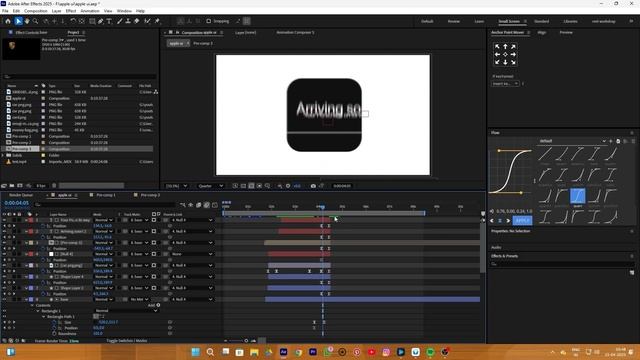Select the Type tool
This screenshot has height=360, width=640.
109,21
